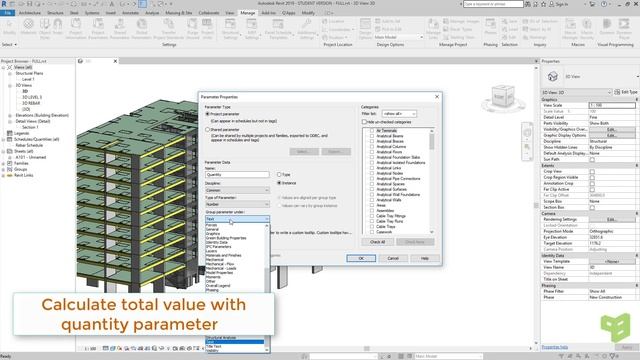Check Air Terminals category

372,131
